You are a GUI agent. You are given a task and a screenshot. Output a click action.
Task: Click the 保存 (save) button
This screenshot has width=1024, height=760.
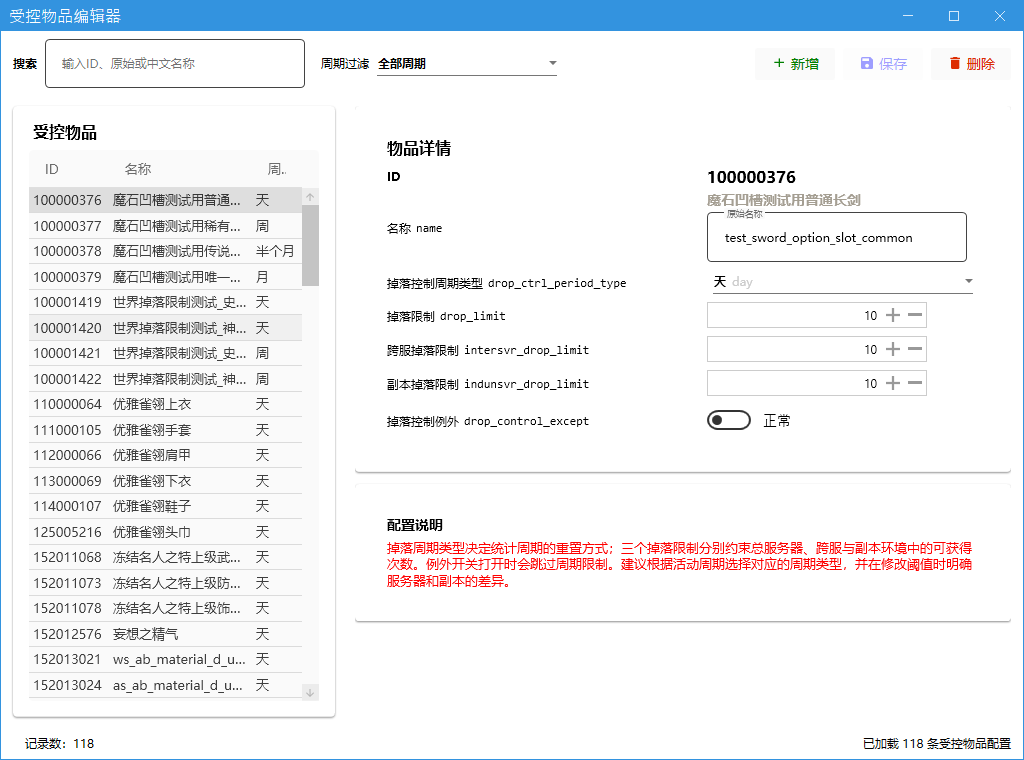pyautogui.click(x=883, y=64)
